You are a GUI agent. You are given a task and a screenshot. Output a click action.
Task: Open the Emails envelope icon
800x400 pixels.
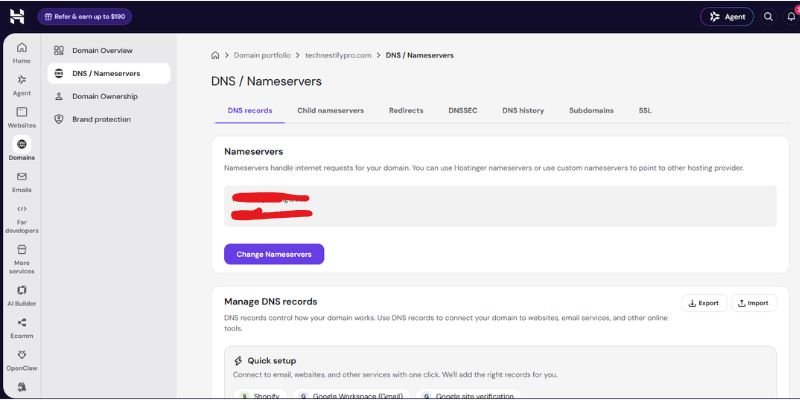coord(21,177)
